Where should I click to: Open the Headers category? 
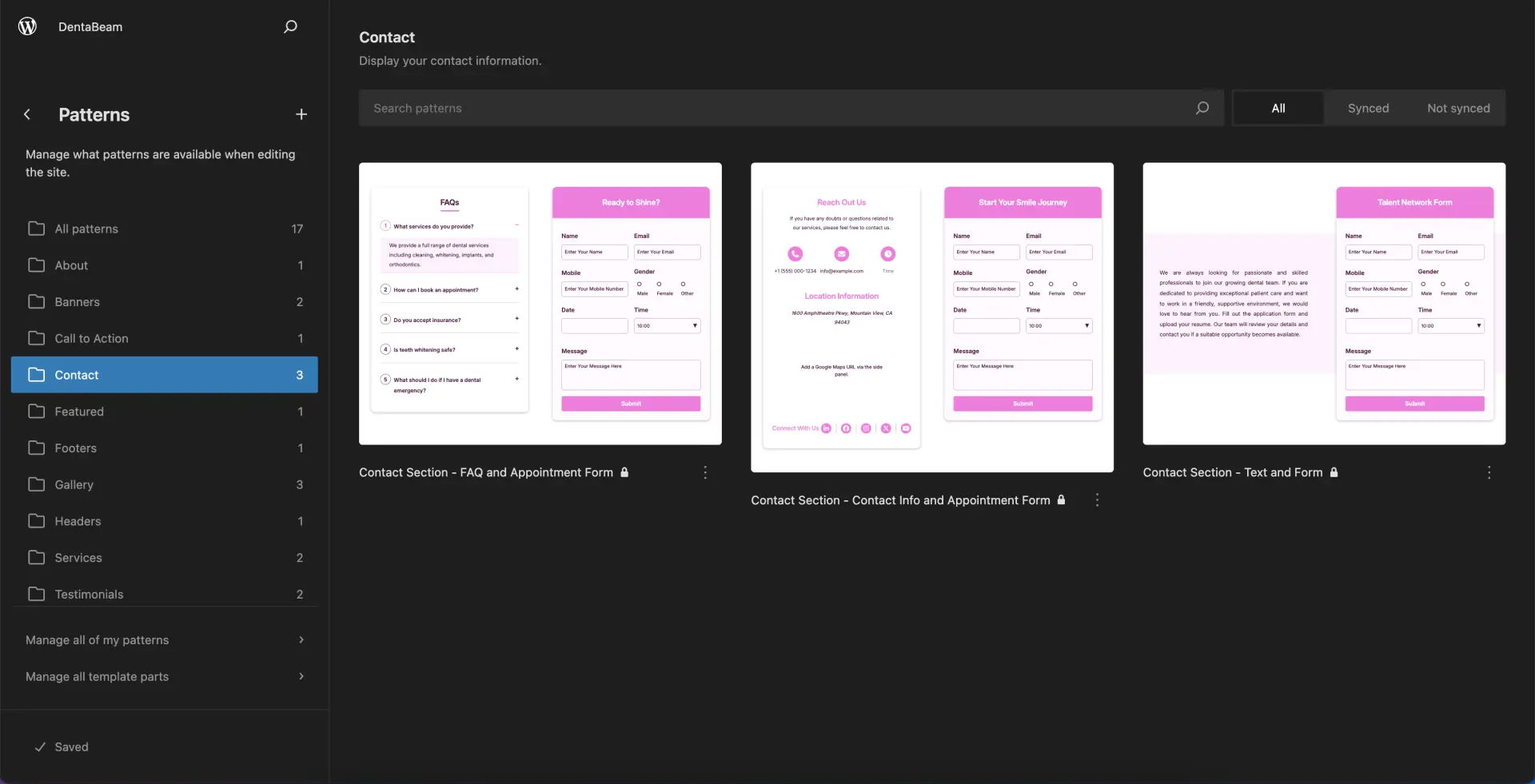pos(165,521)
